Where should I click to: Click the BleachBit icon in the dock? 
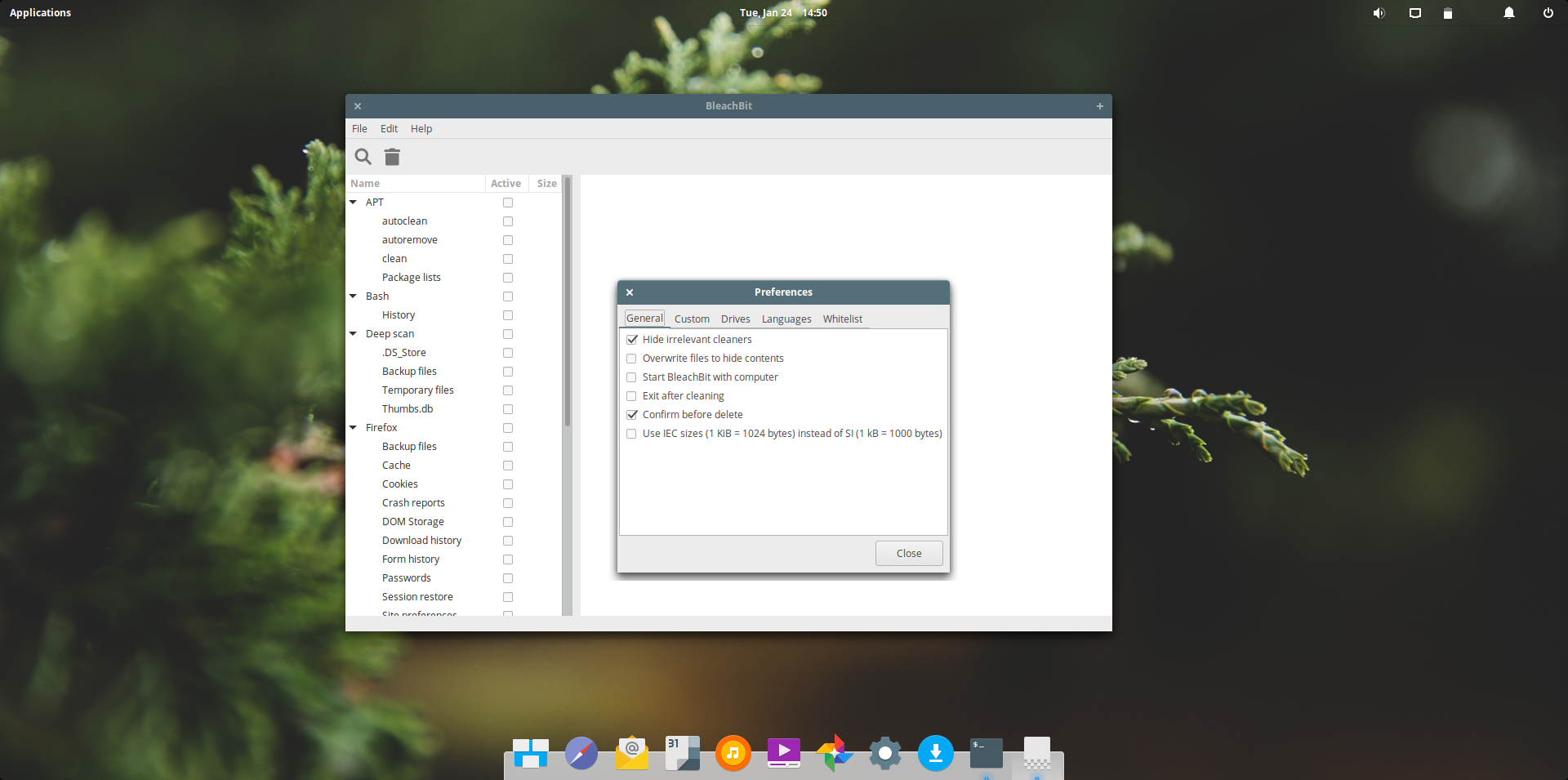point(1037,753)
